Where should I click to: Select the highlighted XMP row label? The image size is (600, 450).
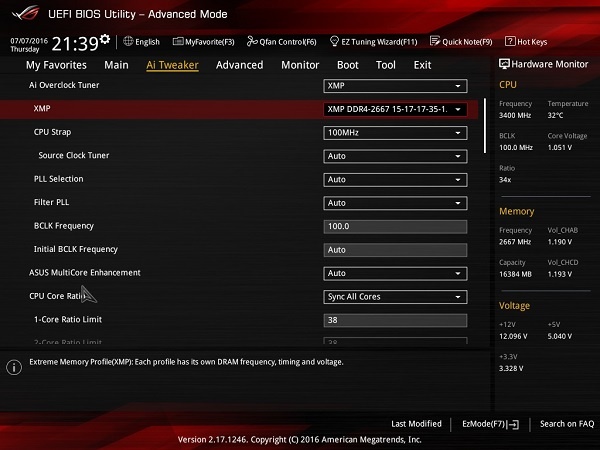[42, 109]
